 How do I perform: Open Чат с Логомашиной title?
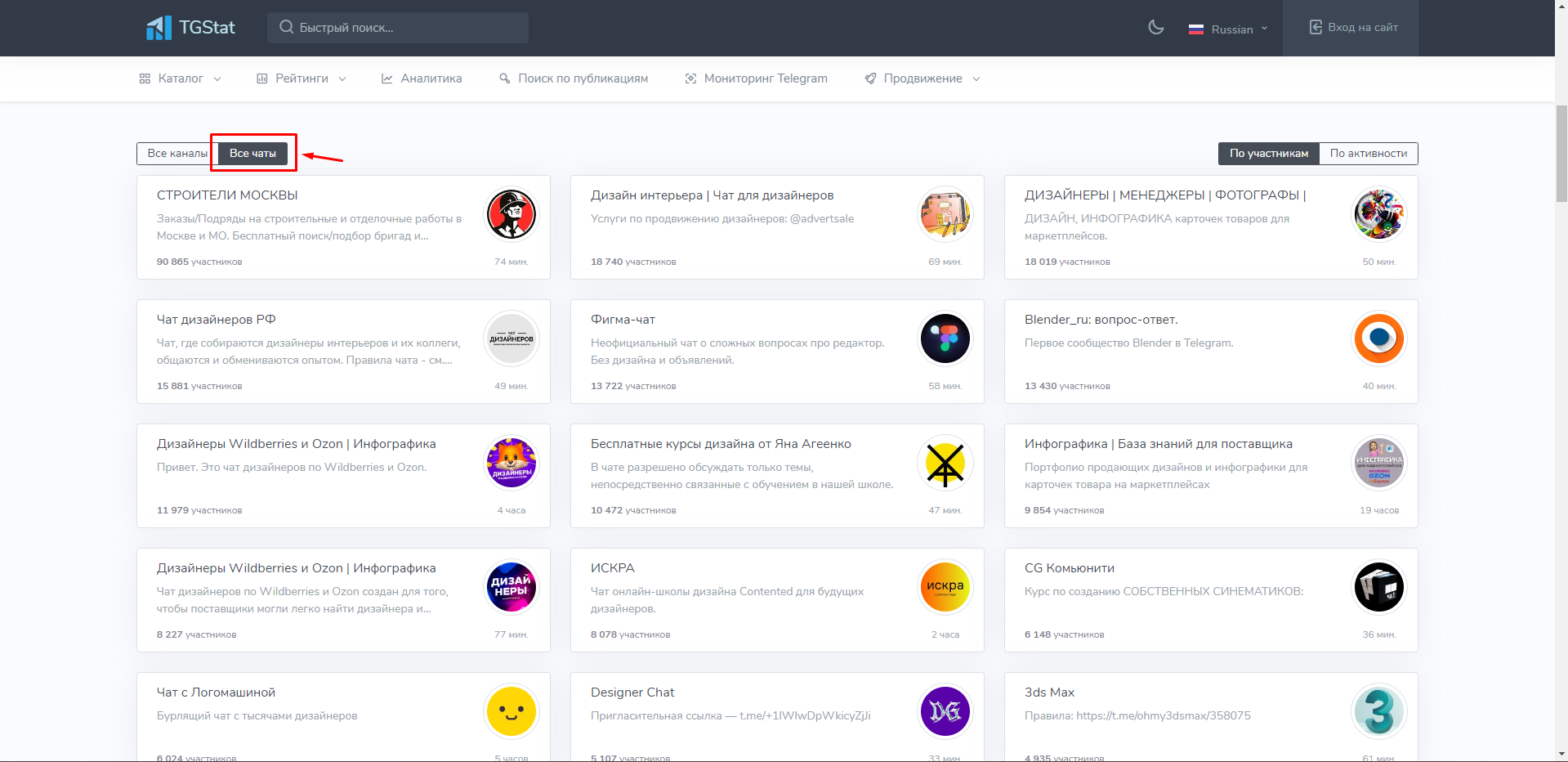[x=216, y=693]
